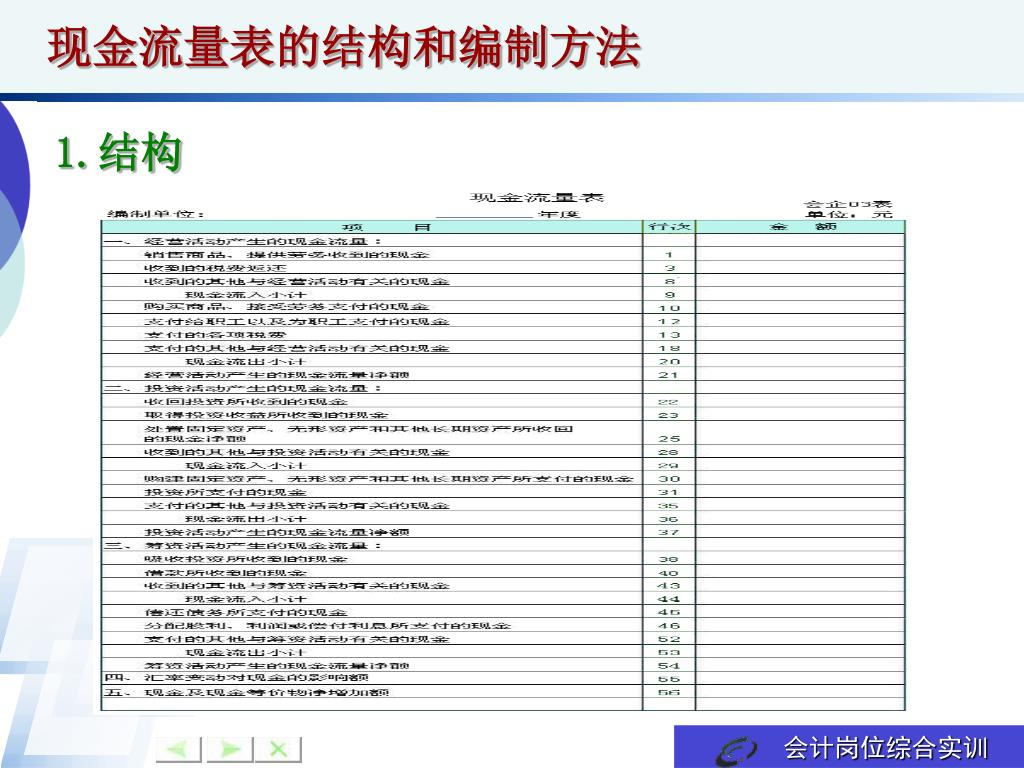Click table caption 现金流量表
This screenshot has height=768, width=1024.
click(x=537, y=197)
